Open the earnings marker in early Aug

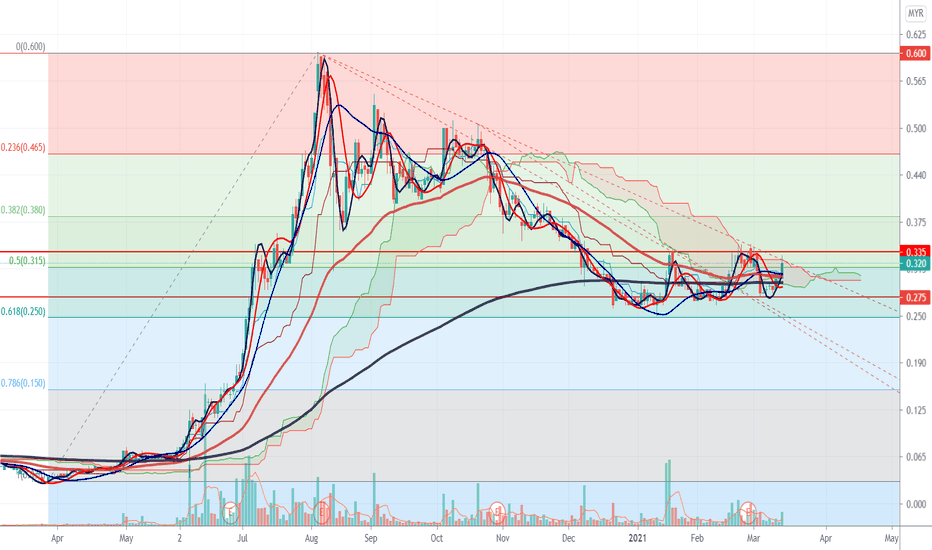[x=322, y=511]
